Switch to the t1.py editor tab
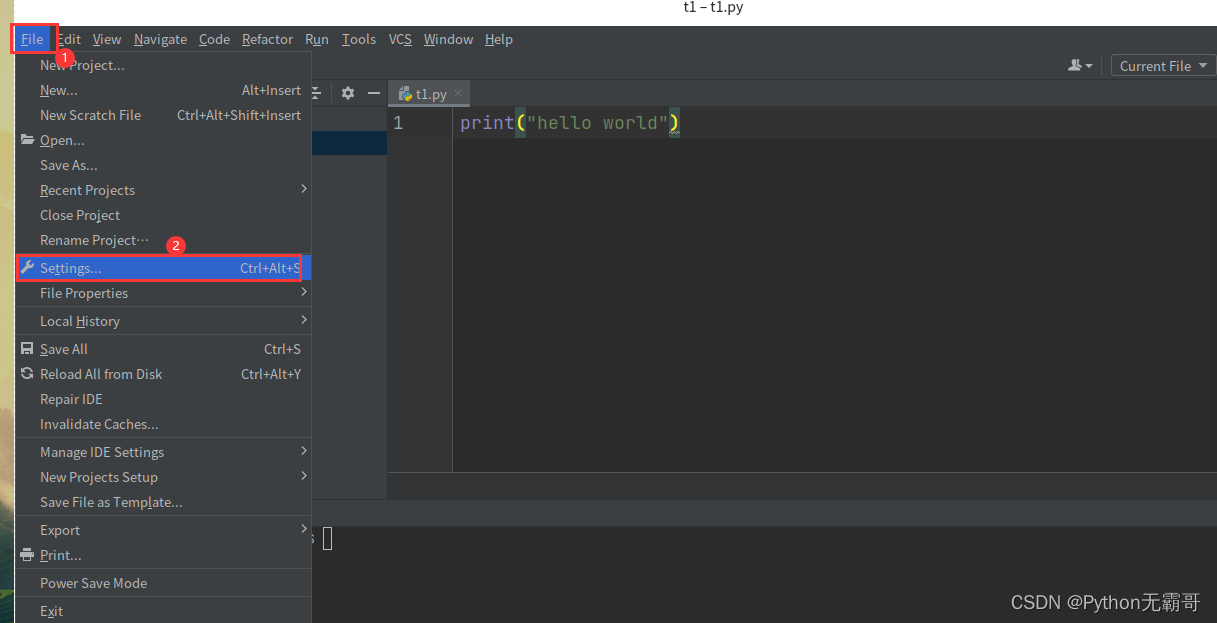Image resolution: width=1217 pixels, height=623 pixels. click(x=431, y=94)
